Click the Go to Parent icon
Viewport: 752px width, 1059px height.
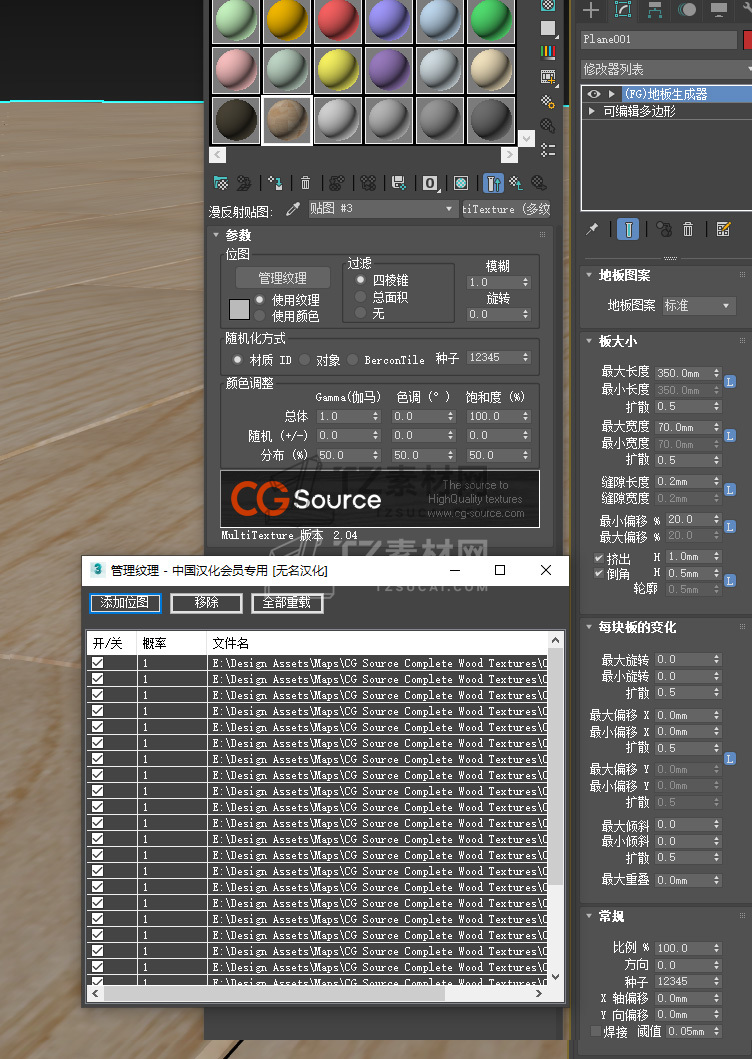click(516, 183)
